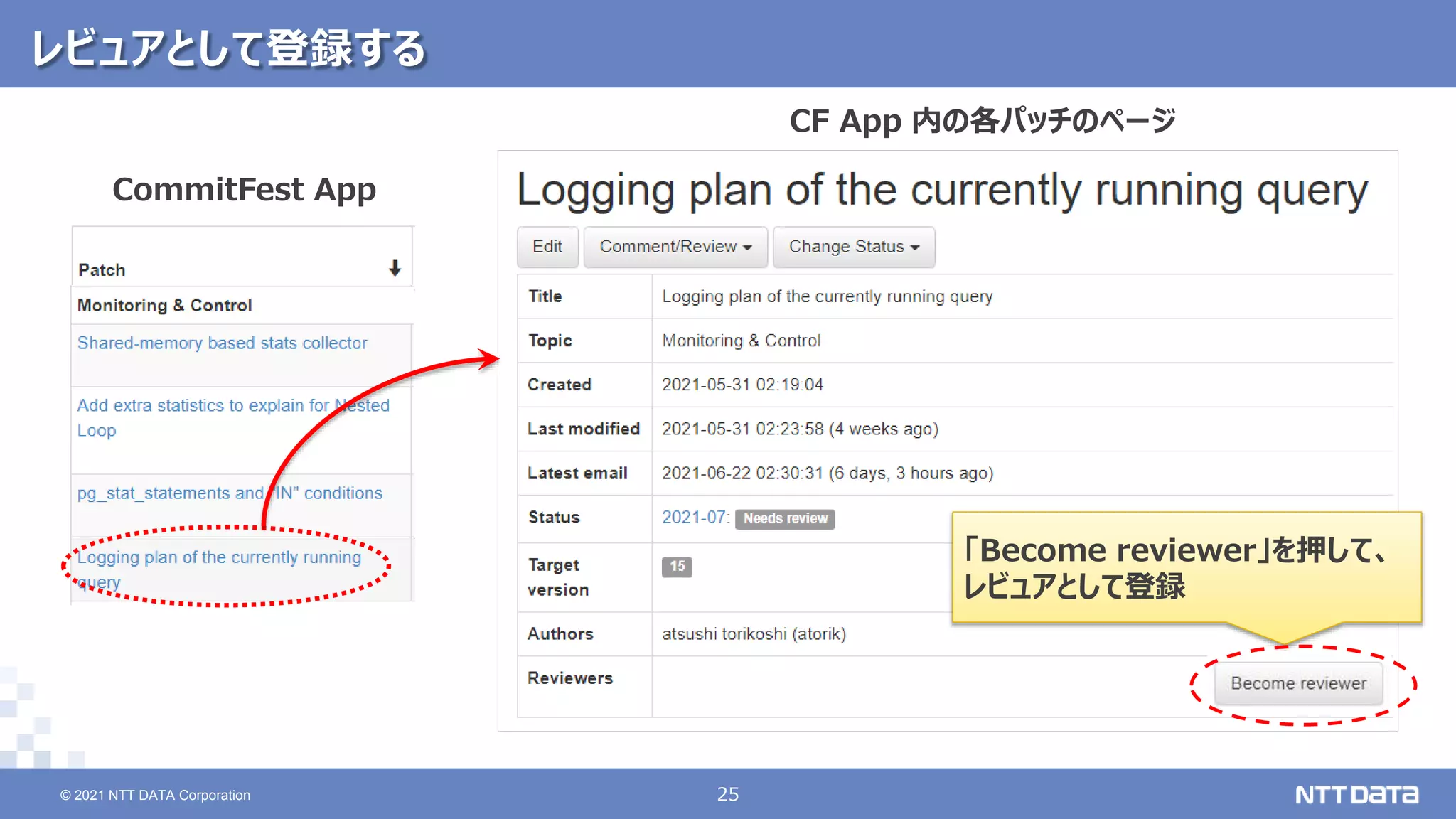Select author name atsushi torikoshi (atorik)
The height and width of the screenshot is (819, 1456).
pyautogui.click(x=754, y=634)
